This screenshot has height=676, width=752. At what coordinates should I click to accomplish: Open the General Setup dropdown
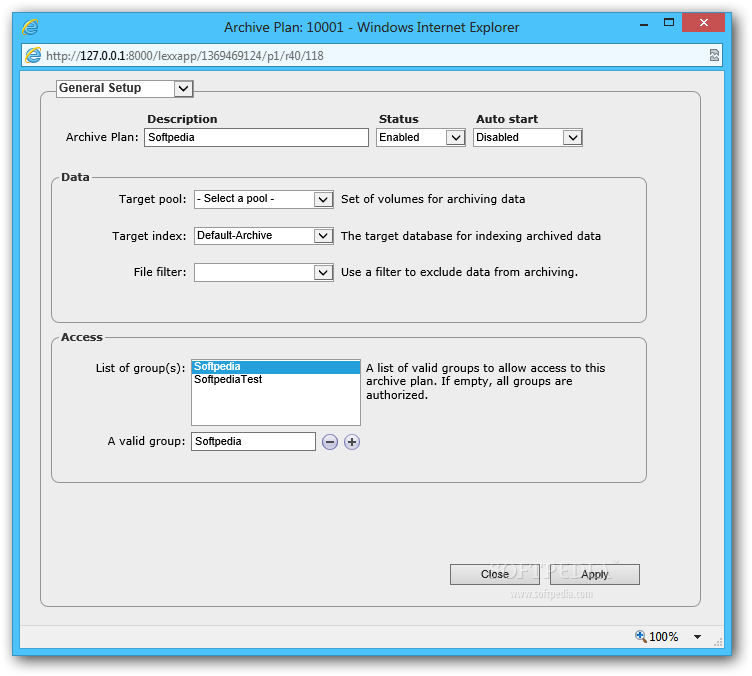point(125,88)
